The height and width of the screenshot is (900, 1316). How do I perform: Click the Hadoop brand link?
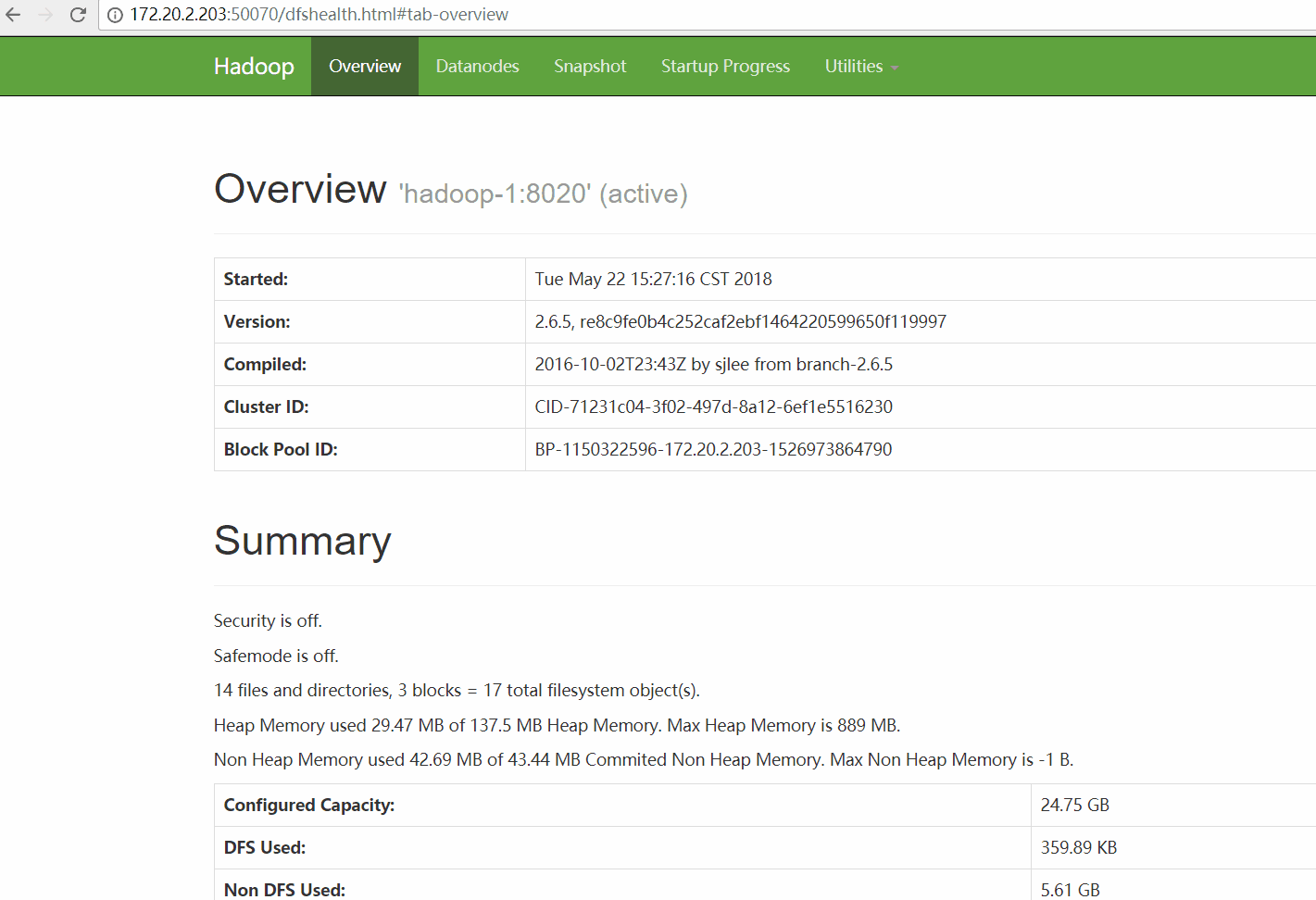254,67
